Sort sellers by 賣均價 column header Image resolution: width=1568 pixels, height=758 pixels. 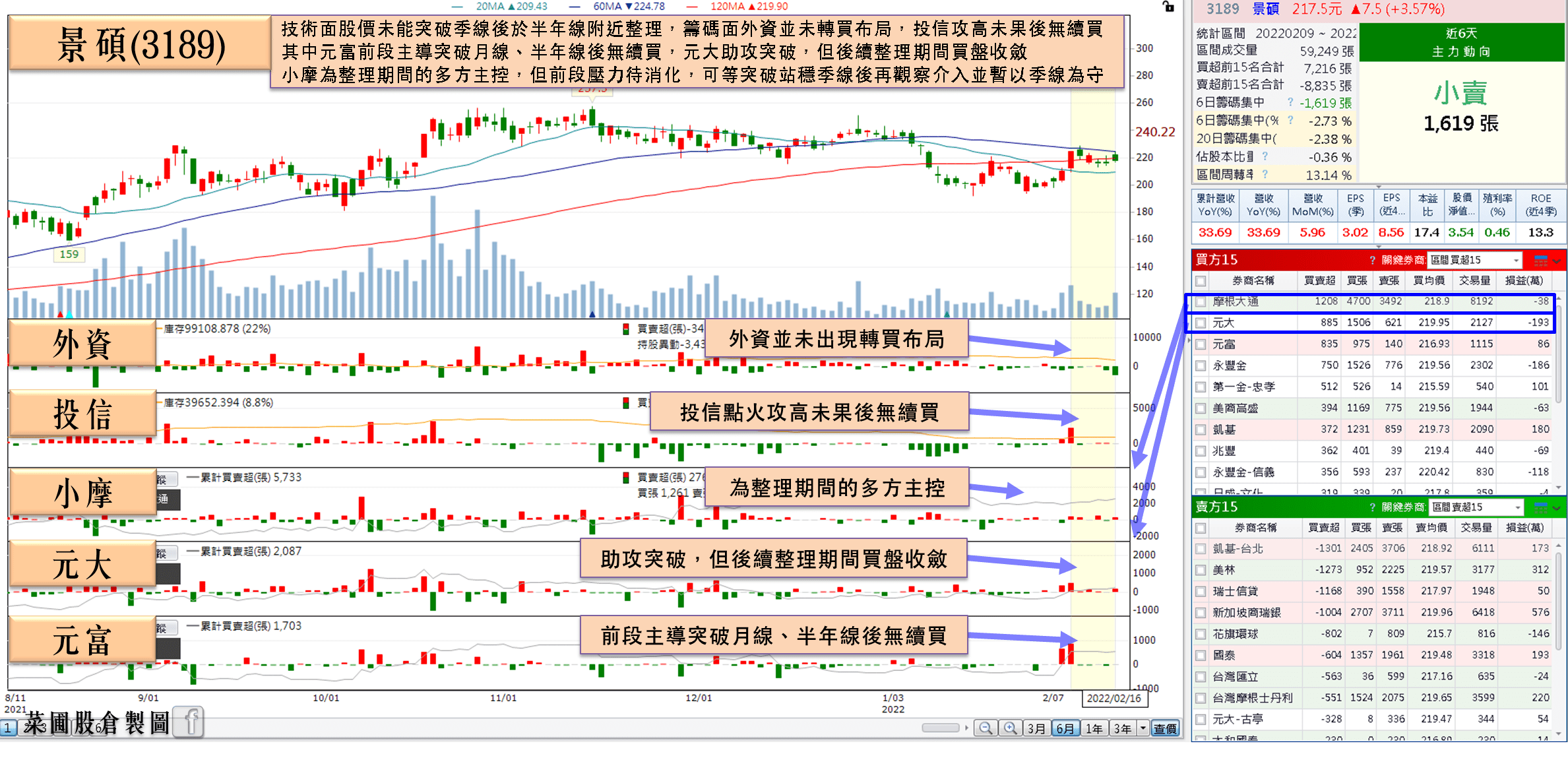(1431, 528)
